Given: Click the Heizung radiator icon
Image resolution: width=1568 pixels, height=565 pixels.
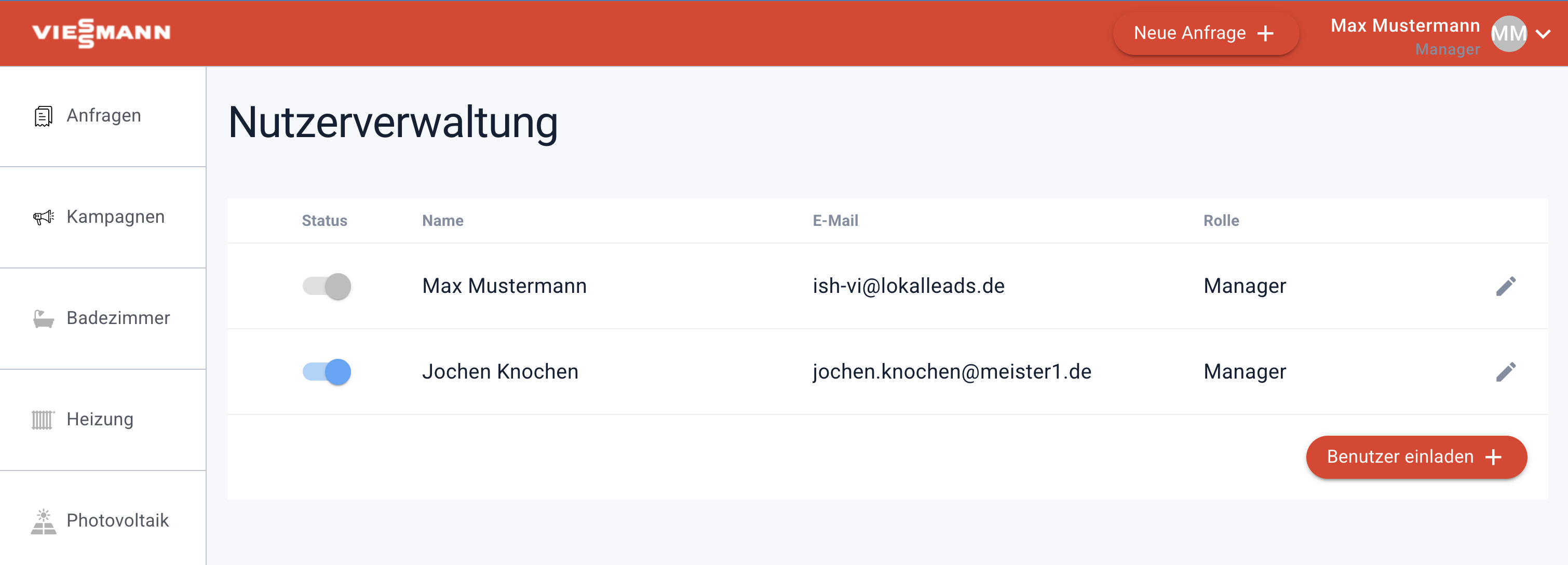Looking at the screenshot, I should click(x=43, y=420).
